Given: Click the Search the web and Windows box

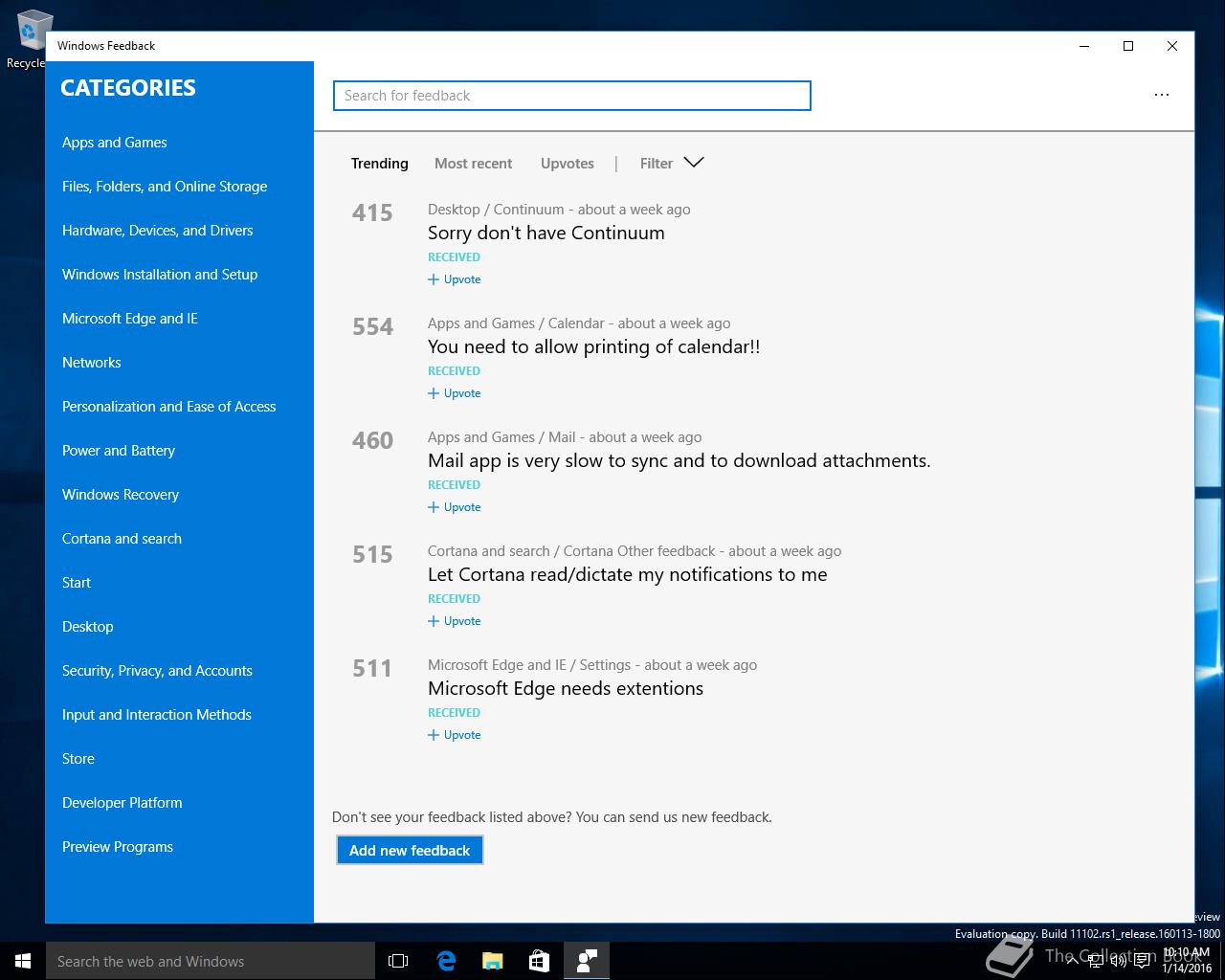Looking at the screenshot, I should (x=211, y=961).
